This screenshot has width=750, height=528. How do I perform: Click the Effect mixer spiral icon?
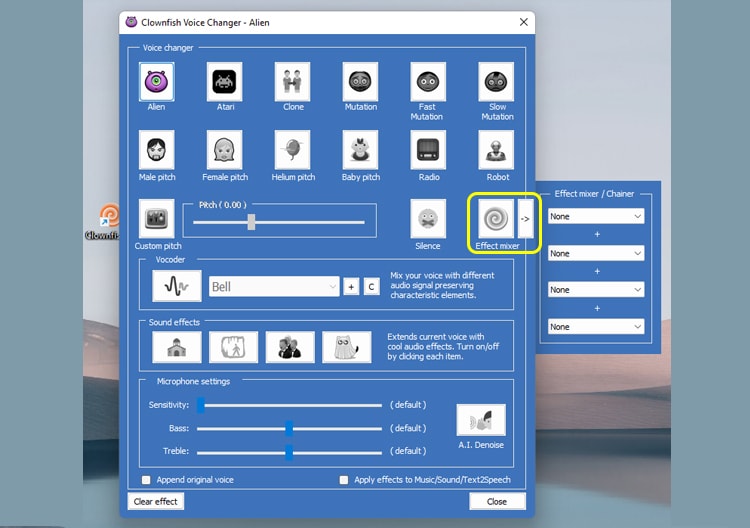point(496,219)
